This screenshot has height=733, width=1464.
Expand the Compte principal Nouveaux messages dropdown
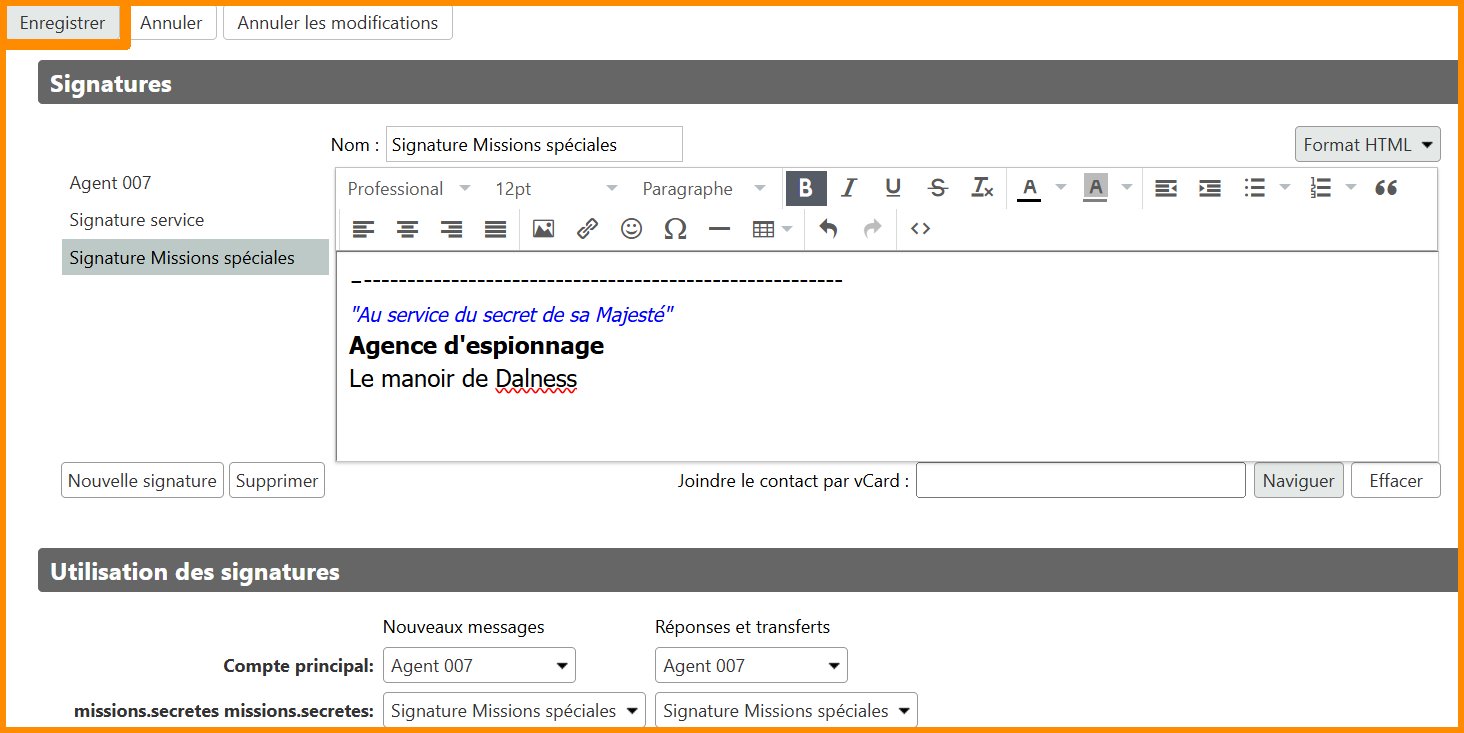pos(479,666)
